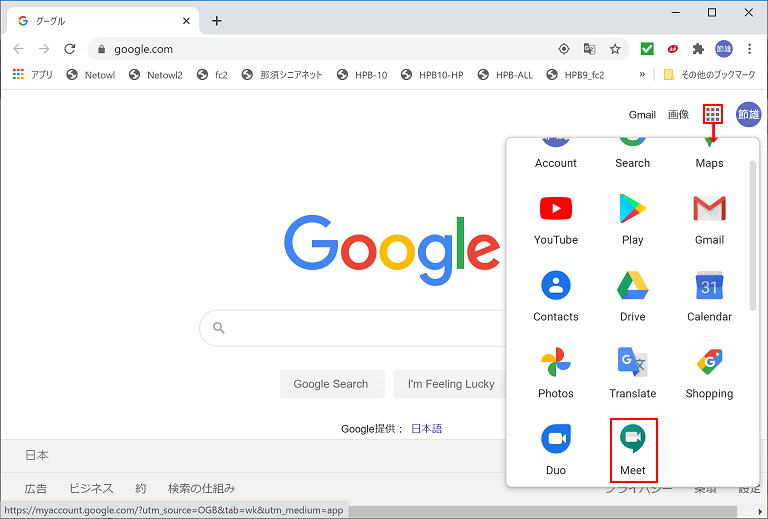Click the page horizontal scrollbar
This screenshot has height=519, width=768.
[x=543, y=511]
